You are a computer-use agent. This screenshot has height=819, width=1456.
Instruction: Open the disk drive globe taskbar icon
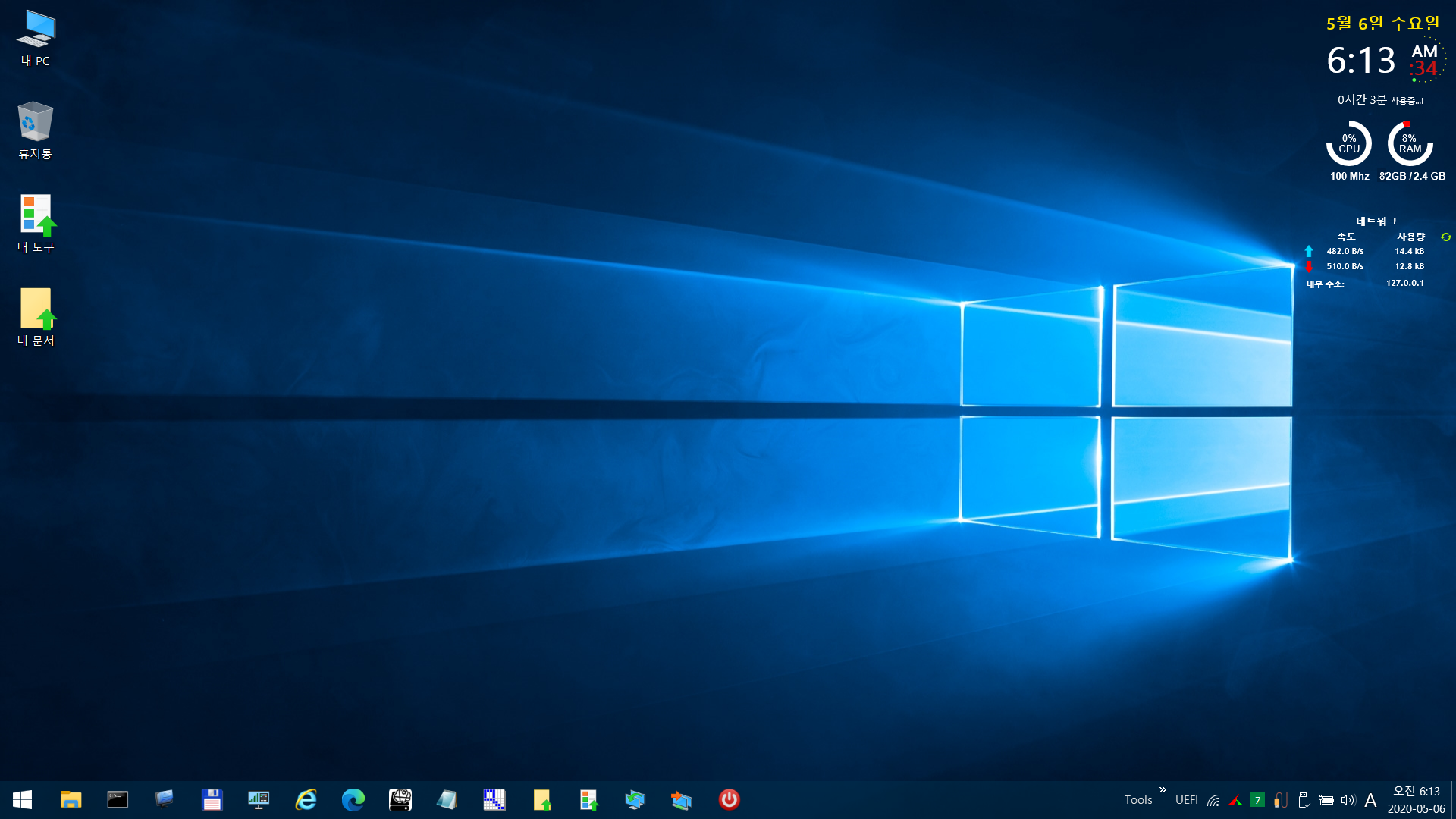(x=400, y=799)
